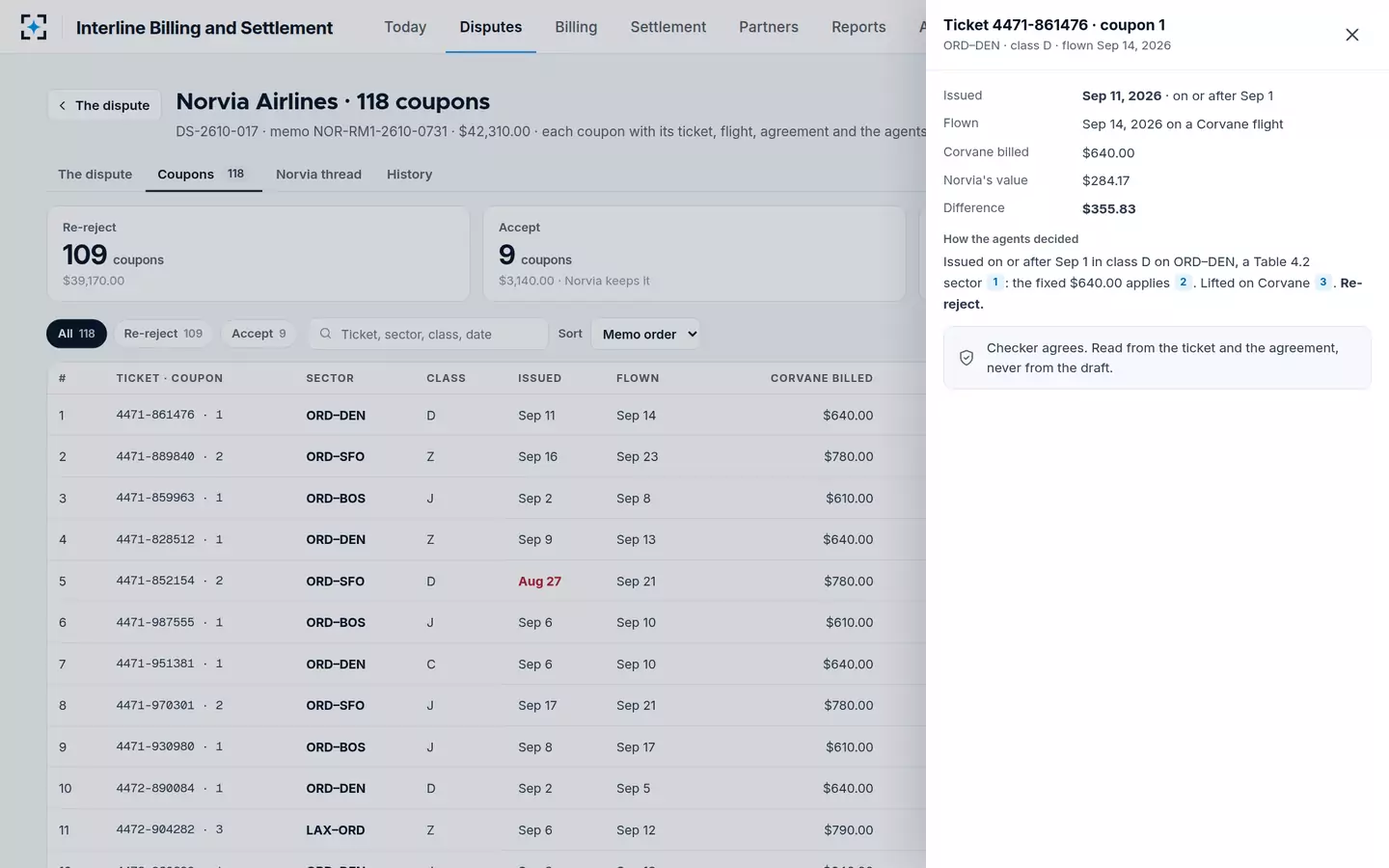The width and height of the screenshot is (1389, 868).
Task: Open the Reports navigation tab
Action: [x=858, y=27]
